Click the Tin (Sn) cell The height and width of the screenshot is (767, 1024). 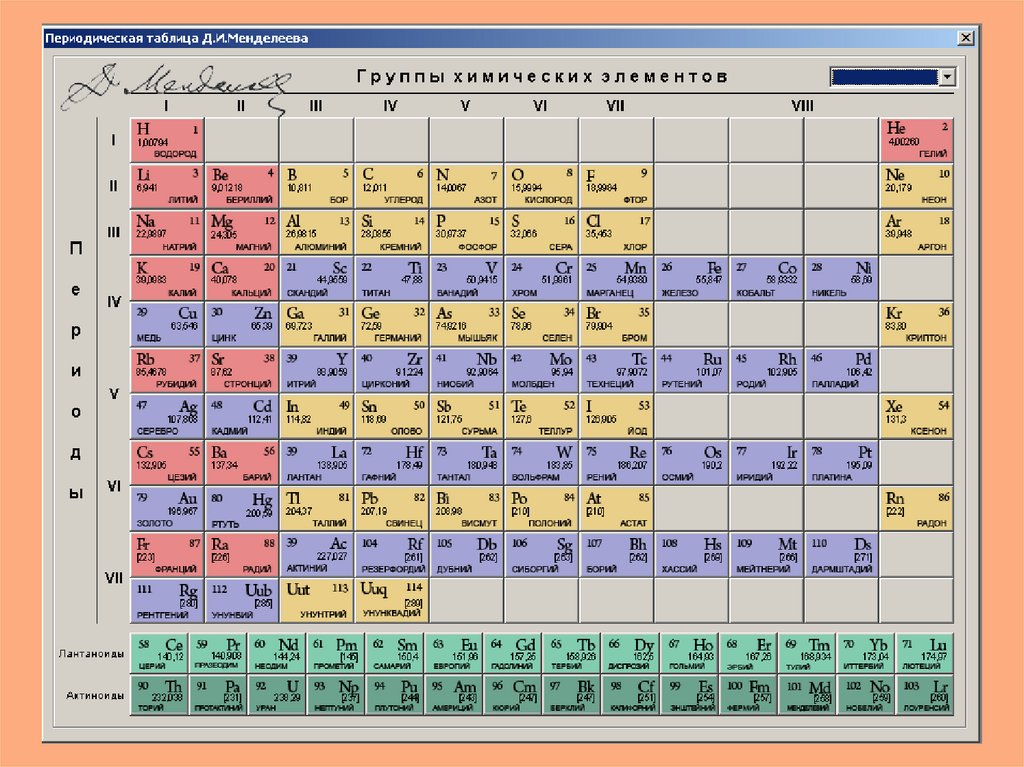tap(392, 417)
